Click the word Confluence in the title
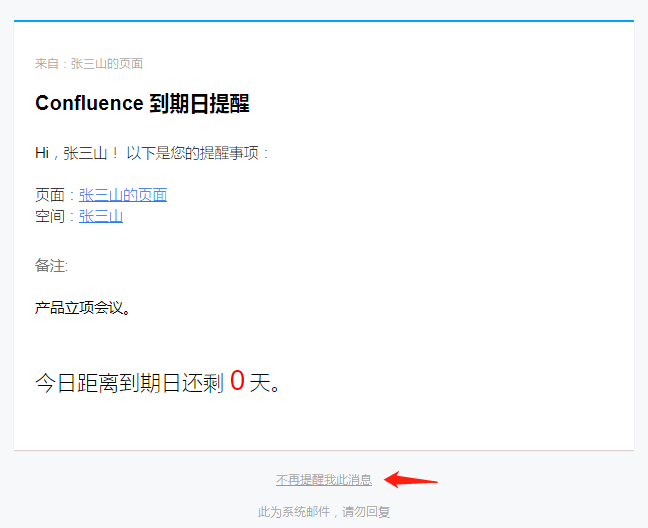The image size is (648, 528). pyautogui.click(x=89, y=104)
